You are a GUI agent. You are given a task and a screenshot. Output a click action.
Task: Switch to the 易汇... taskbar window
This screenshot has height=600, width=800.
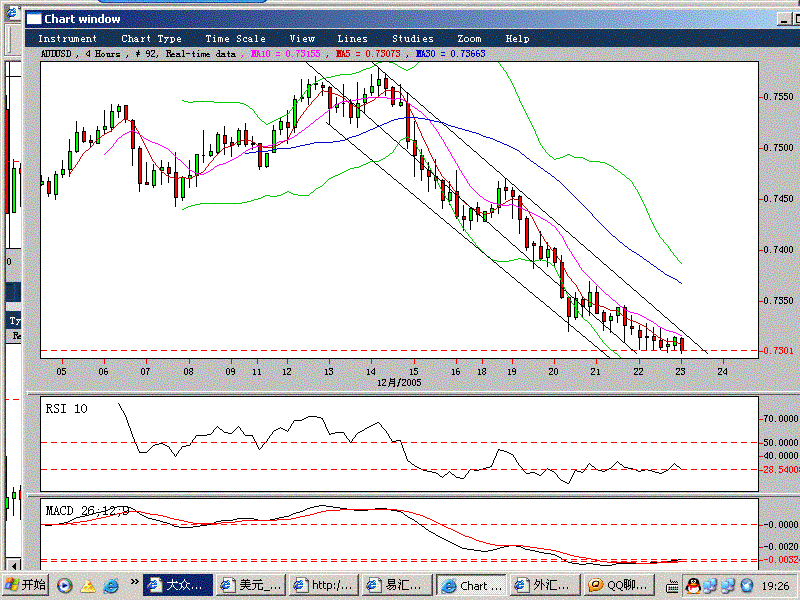pyautogui.click(x=397, y=585)
